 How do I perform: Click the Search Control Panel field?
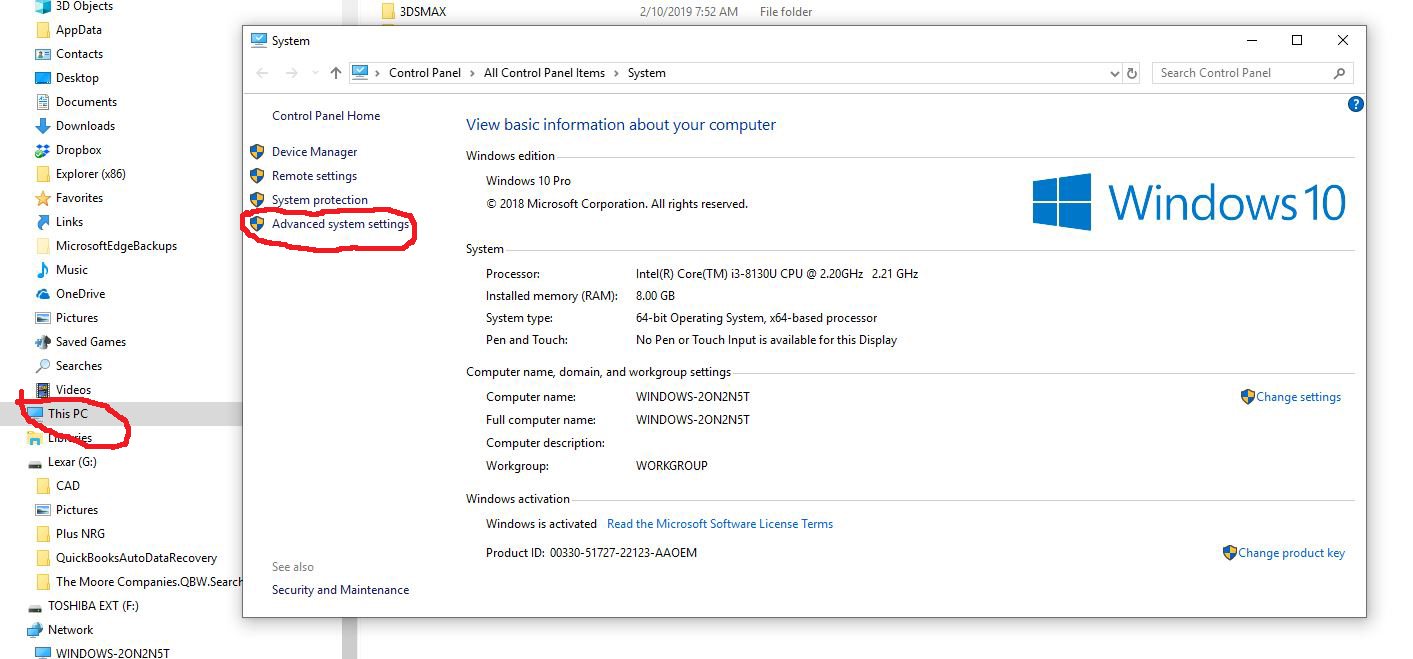1253,73
